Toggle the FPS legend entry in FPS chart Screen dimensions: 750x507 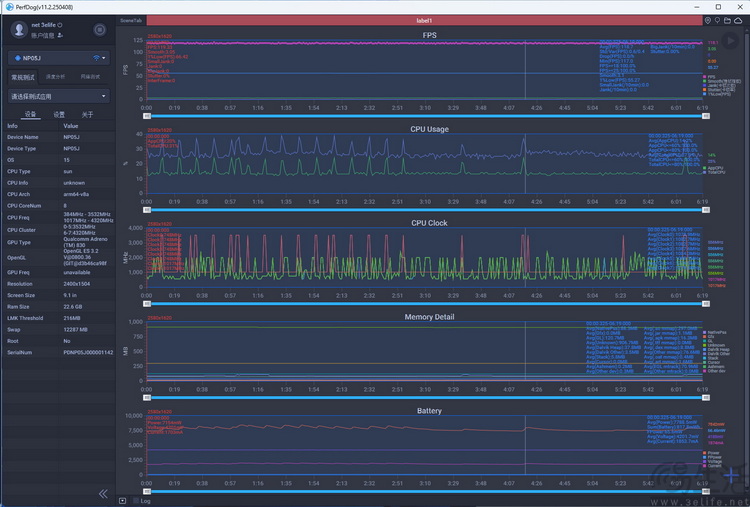click(x=711, y=77)
